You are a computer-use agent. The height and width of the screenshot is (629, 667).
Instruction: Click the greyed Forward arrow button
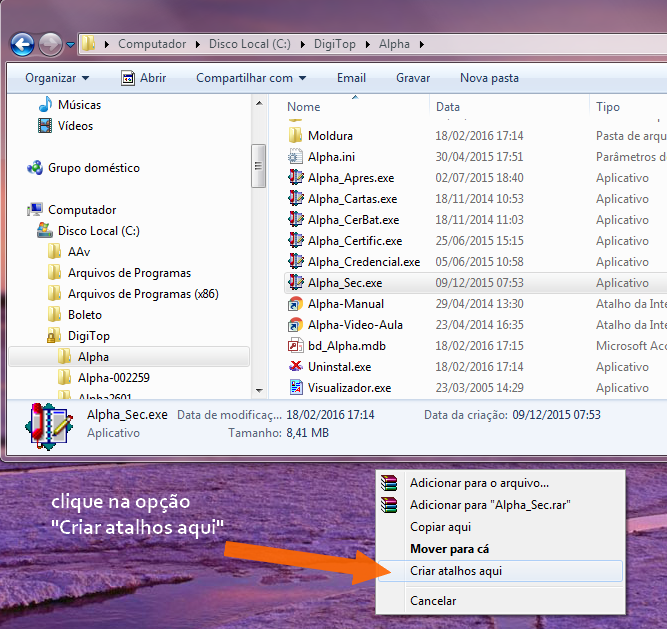click(x=51, y=44)
